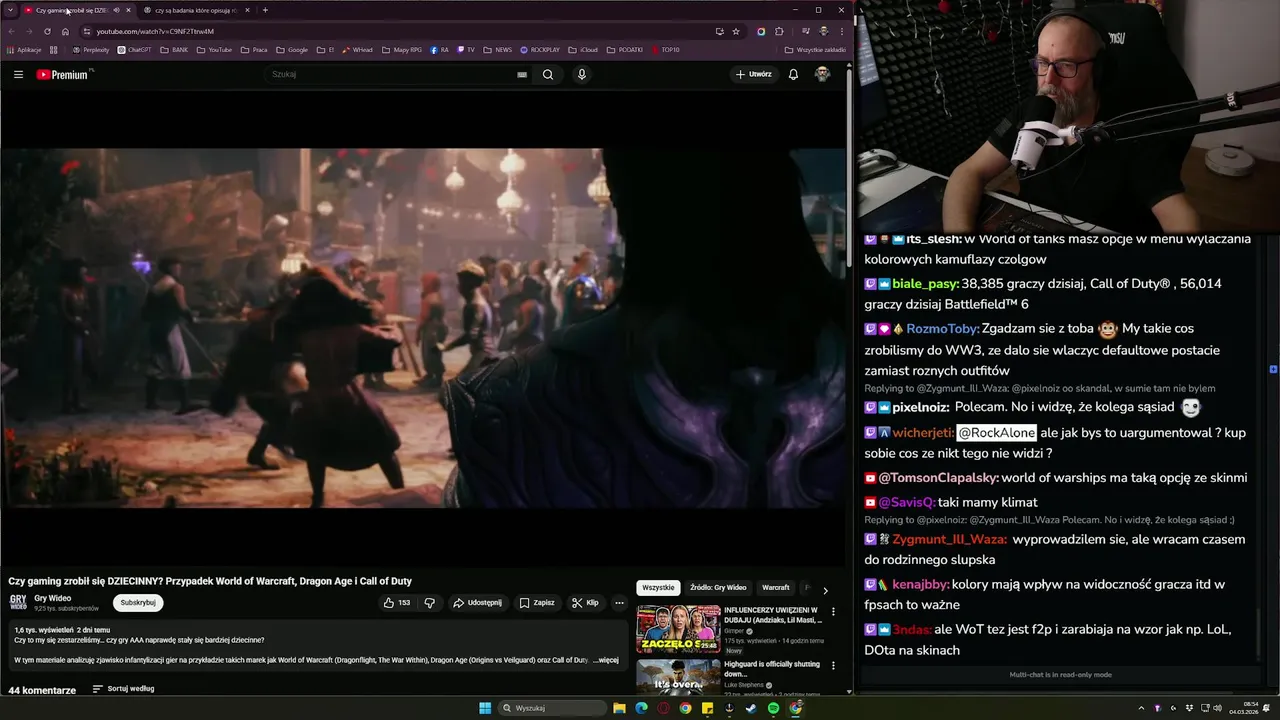The image size is (1280, 720).
Task: Open the browser three-dot menu
Action: click(841, 31)
